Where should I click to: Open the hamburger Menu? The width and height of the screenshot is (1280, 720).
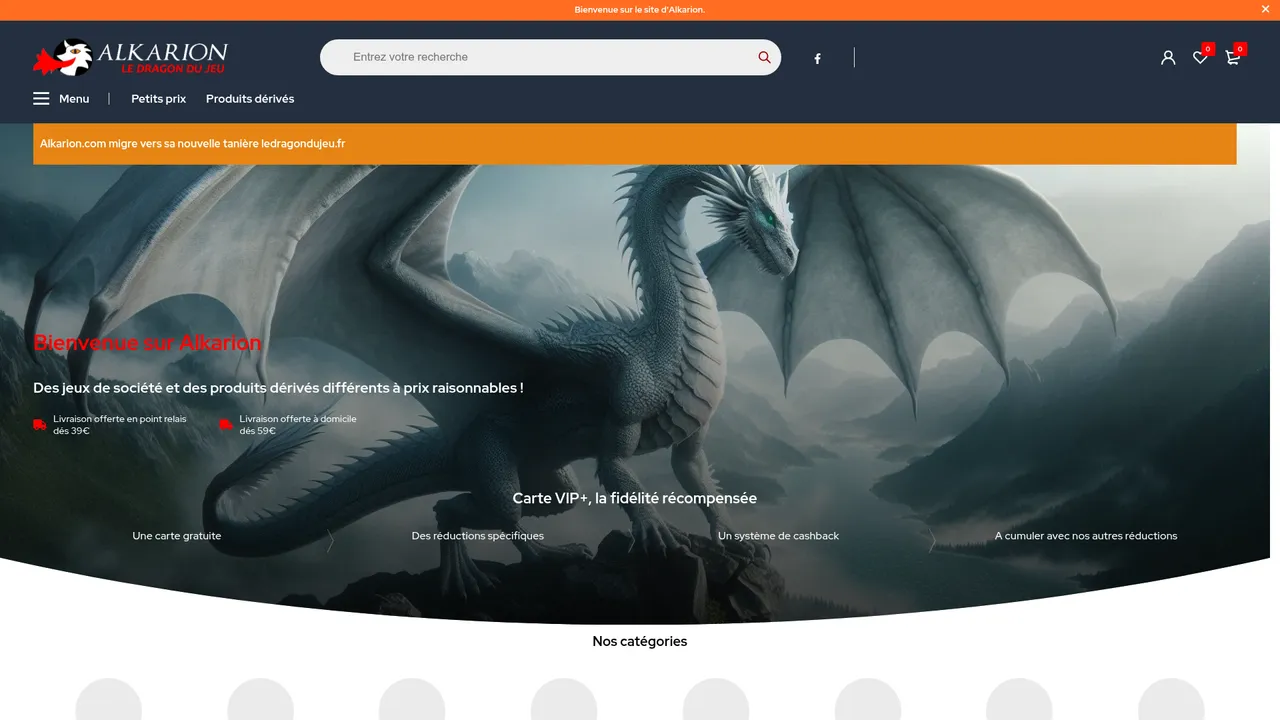tap(61, 99)
